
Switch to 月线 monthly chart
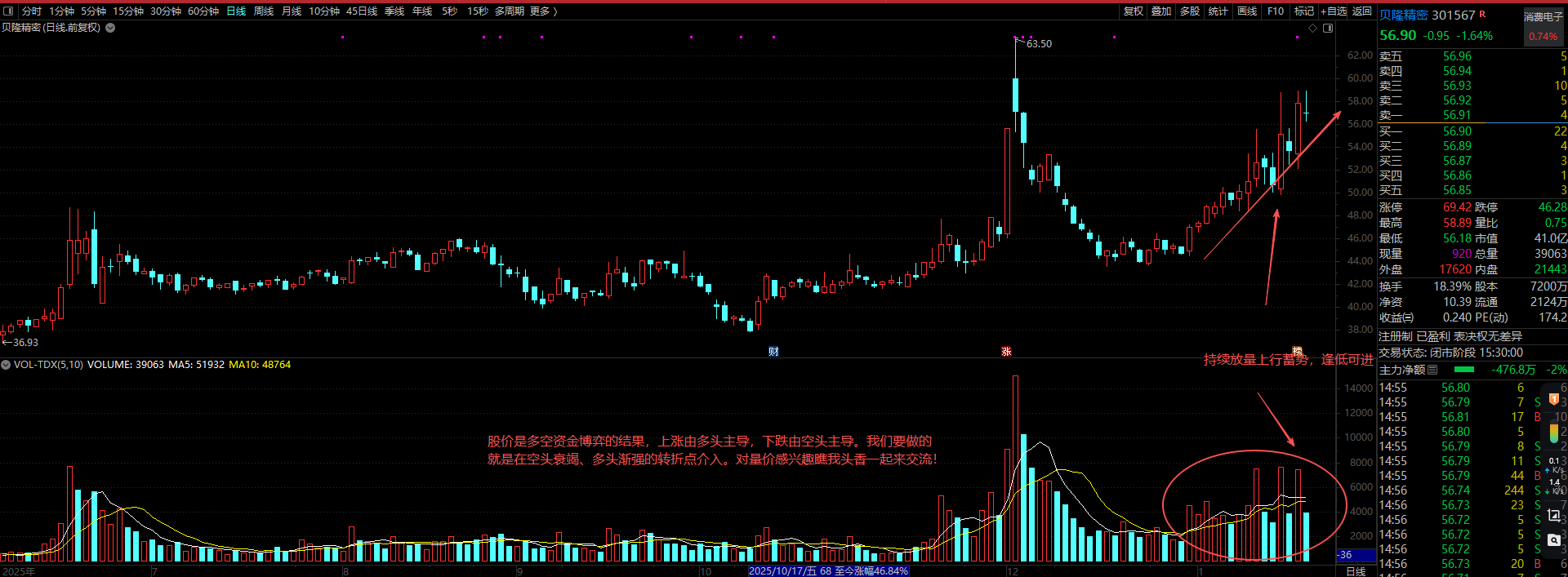click(x=292, y=11)
